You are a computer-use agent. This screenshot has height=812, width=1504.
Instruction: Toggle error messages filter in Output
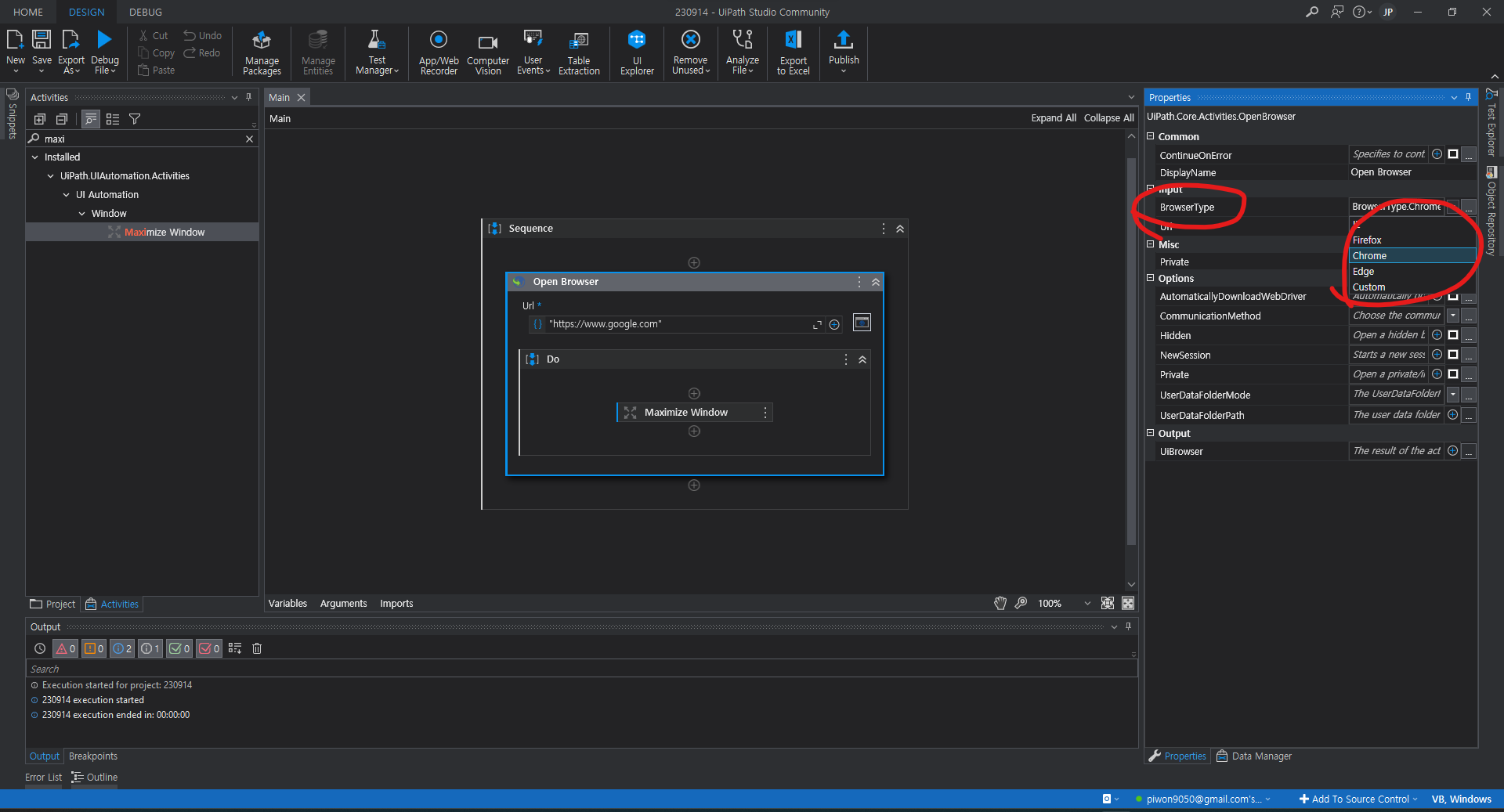[x=66, y=648]
